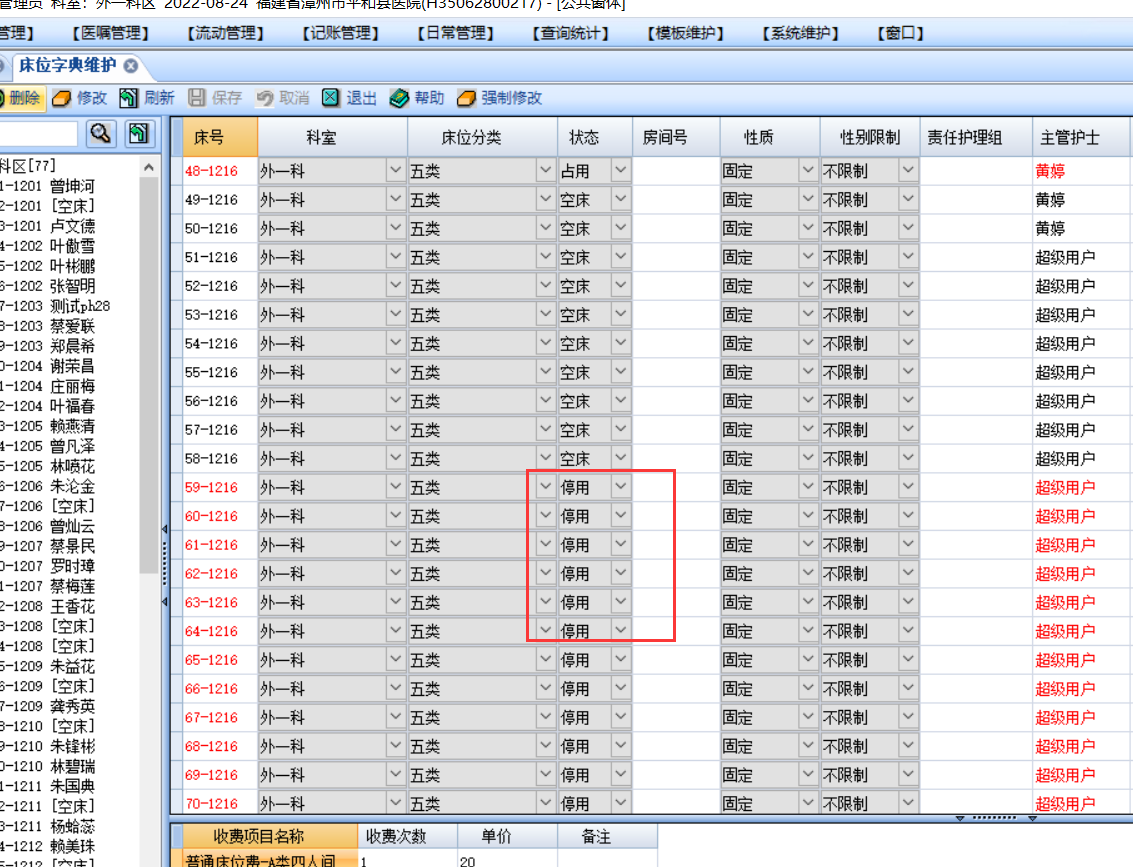Viewport: 1133px width, 867px height.
Task: Select patient 卢文德 in bed list
Action: click(48, 226)
